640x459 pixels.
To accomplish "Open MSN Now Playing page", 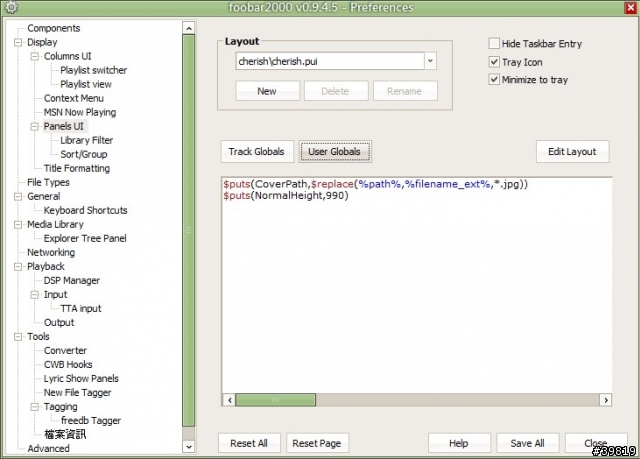I will click(x=80, y=112).
